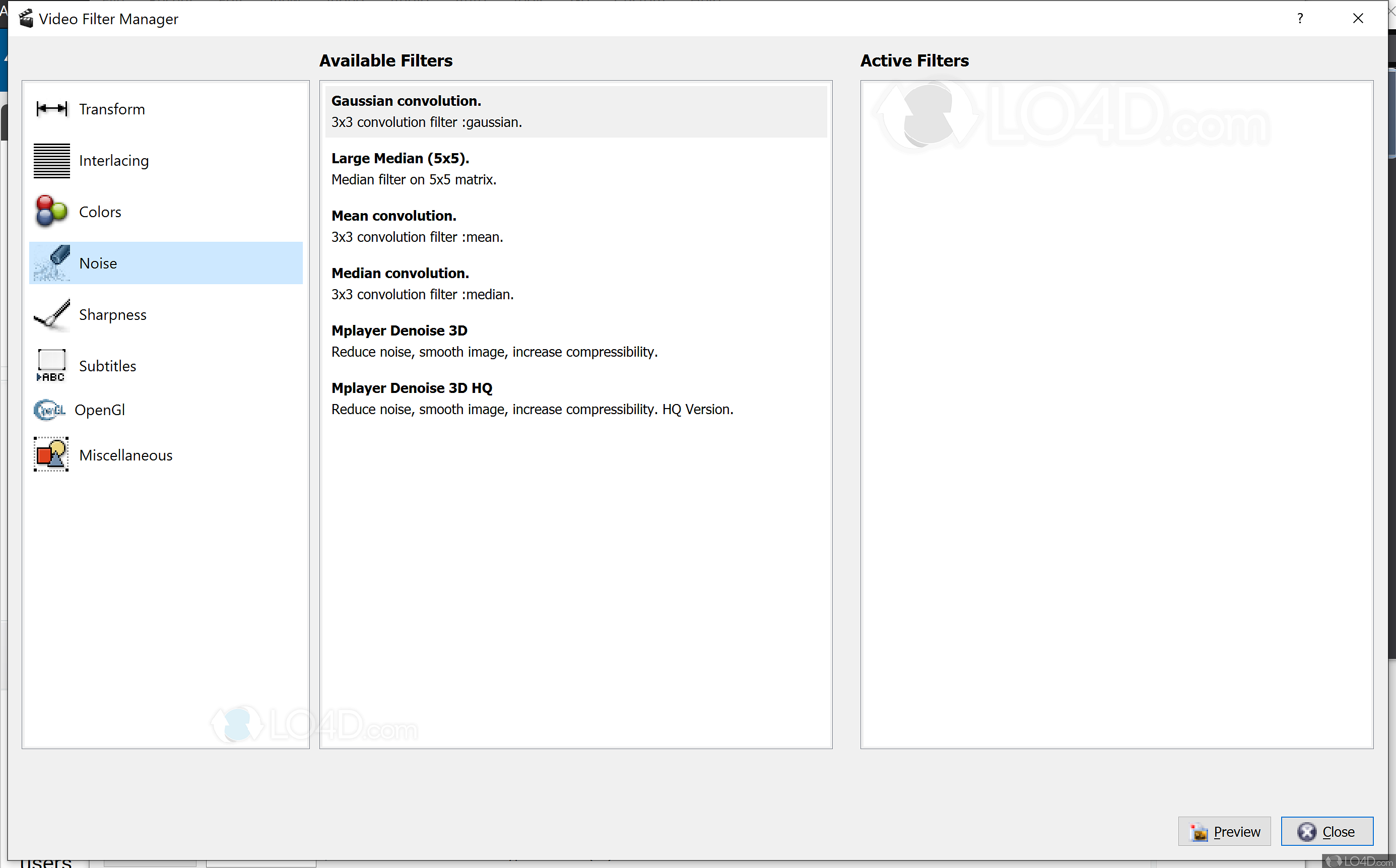Select the Colors category icon
This screenshot has width=1396, height=868.
click(50, 211)
